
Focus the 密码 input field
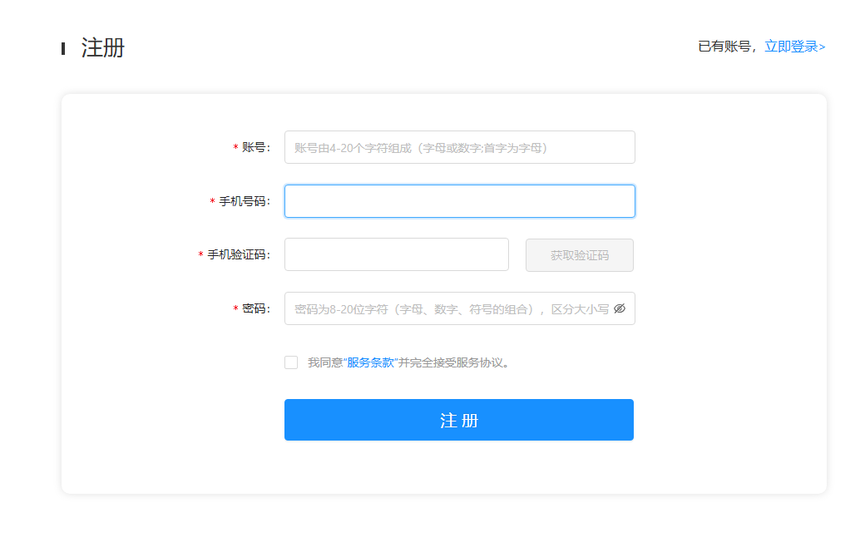pos(460,308)
